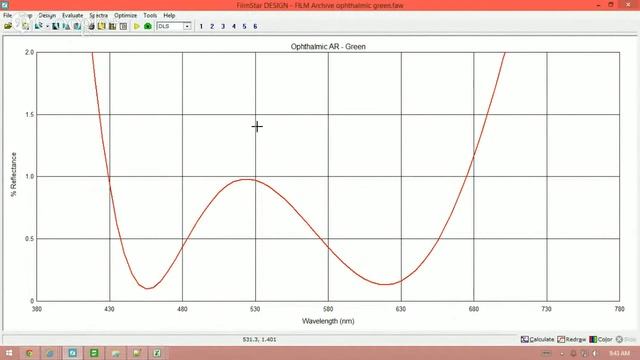Open the Spectra menu

click(98, 16)
